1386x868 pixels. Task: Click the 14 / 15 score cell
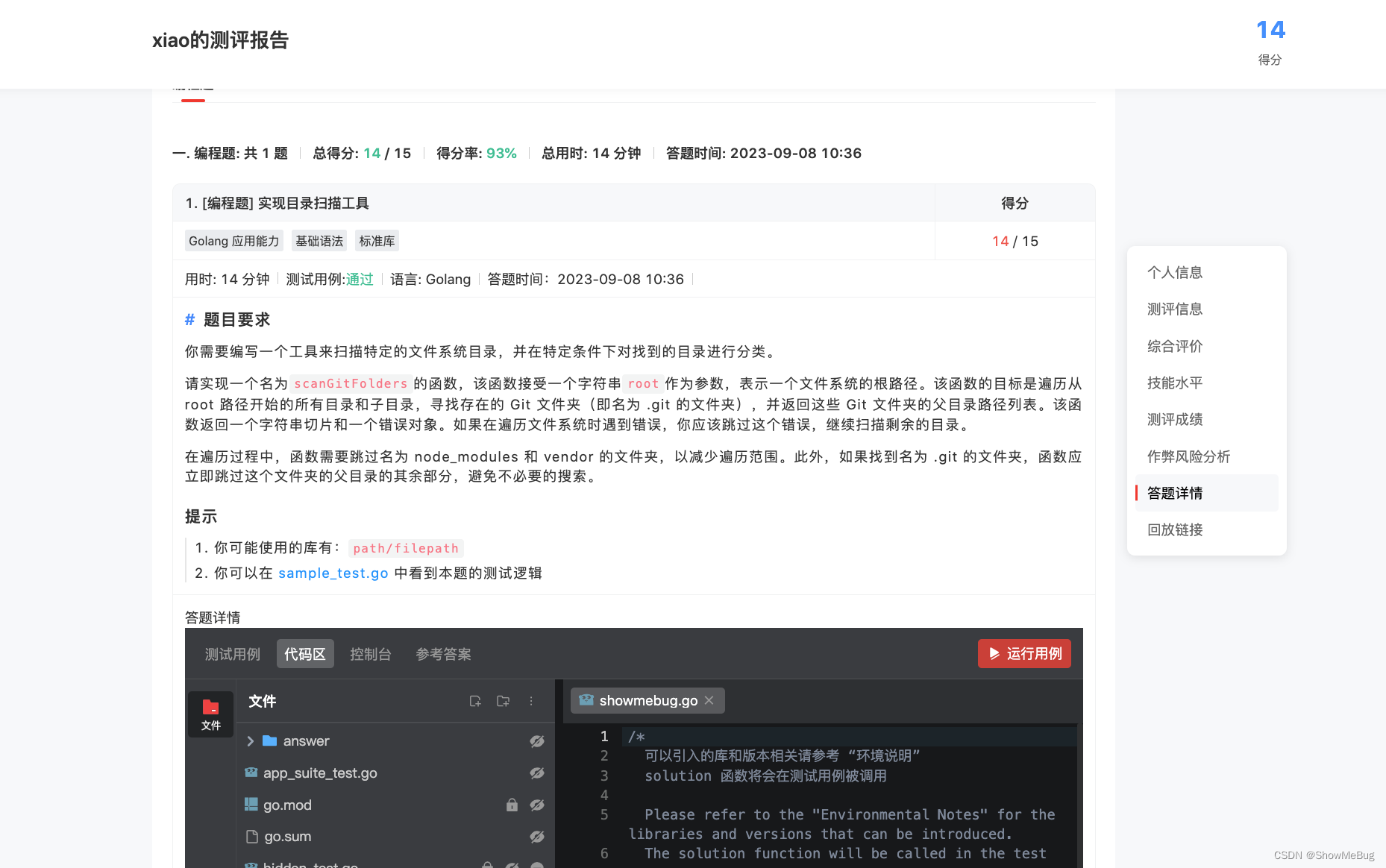click(x=1015, y=241)
